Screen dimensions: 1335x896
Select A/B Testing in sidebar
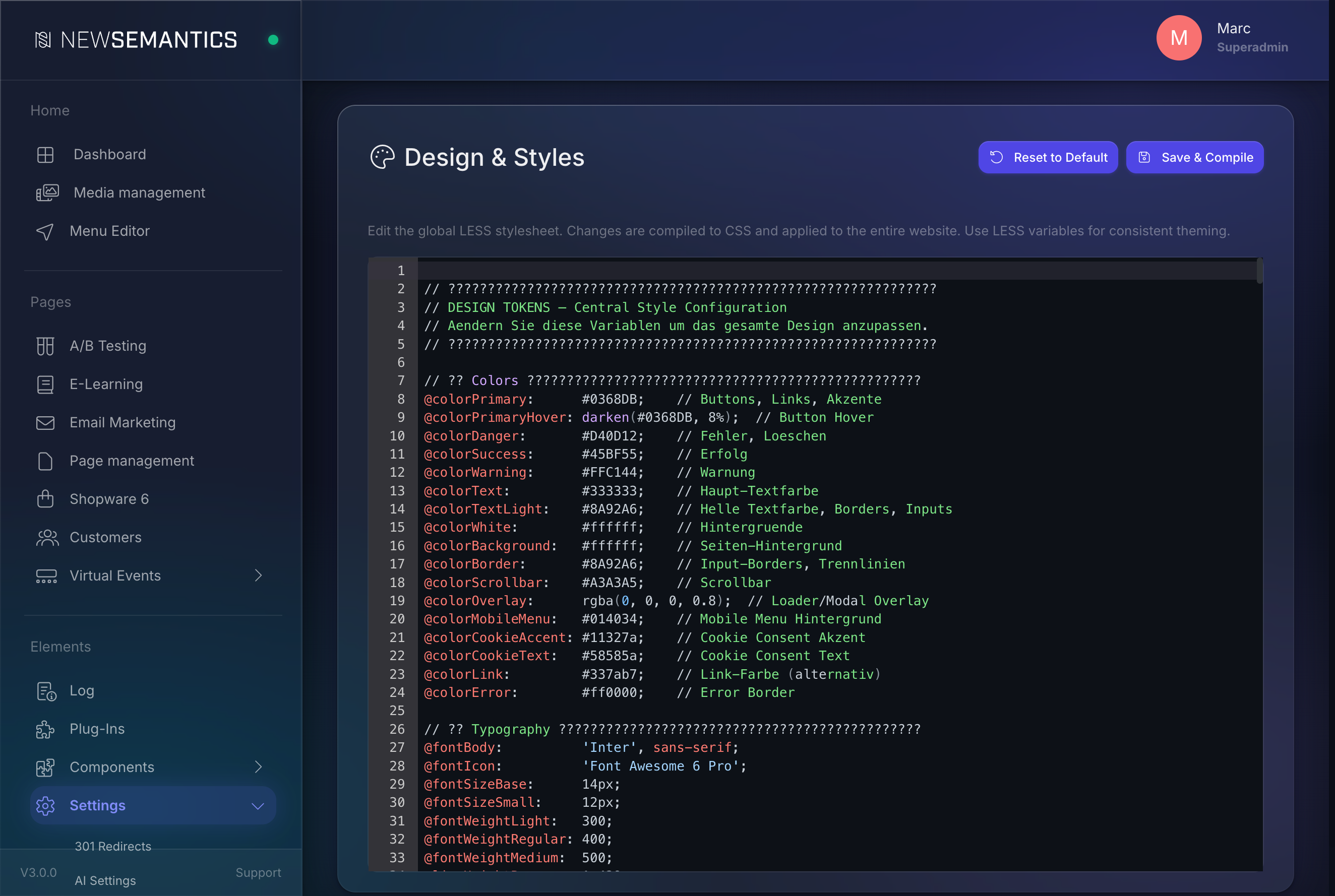tap(107, 346)
